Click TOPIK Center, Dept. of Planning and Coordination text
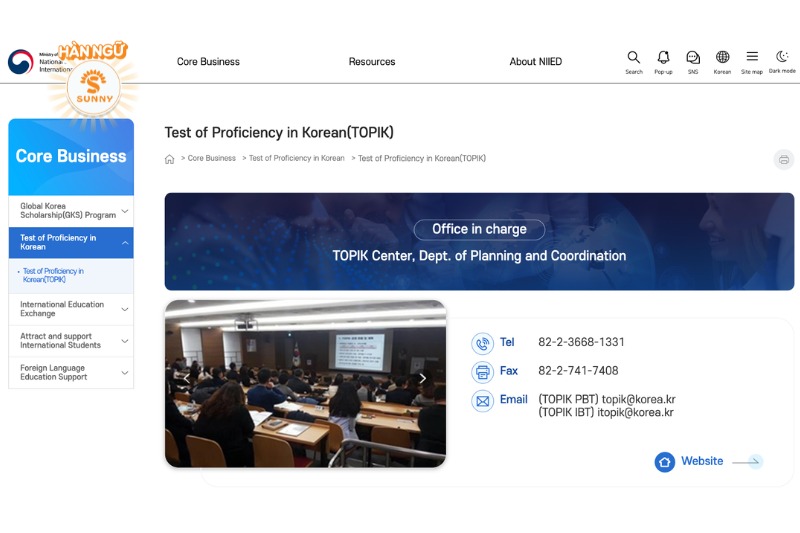 point(479,256)
